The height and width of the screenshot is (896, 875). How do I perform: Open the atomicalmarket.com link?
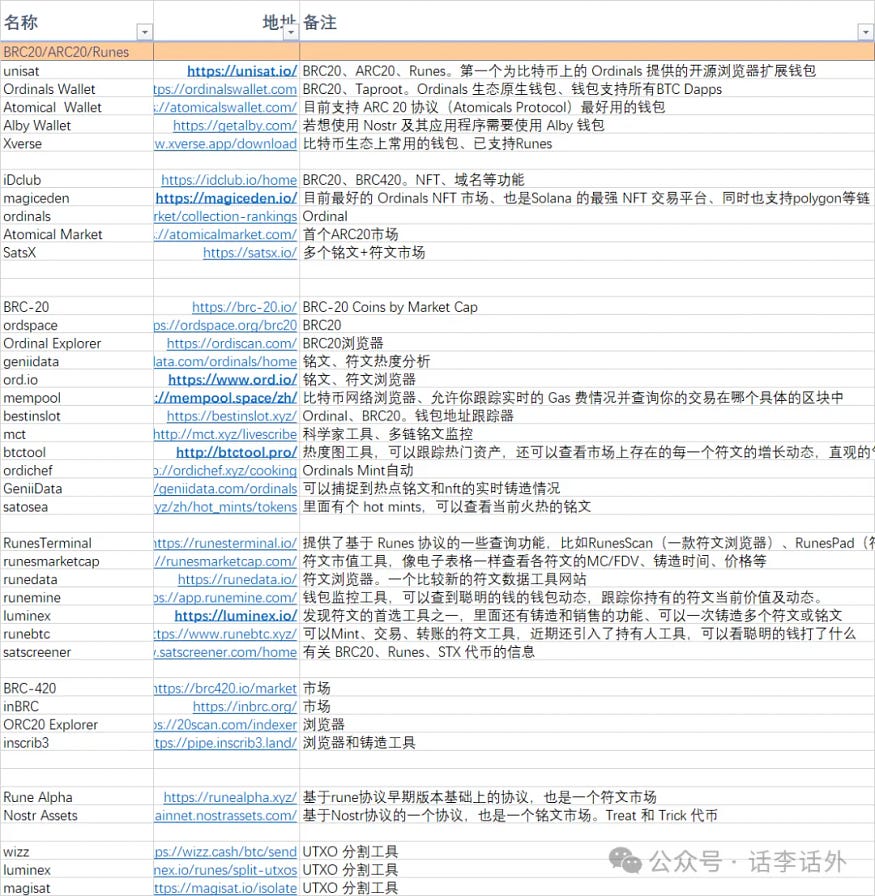[x=225, y=234]
